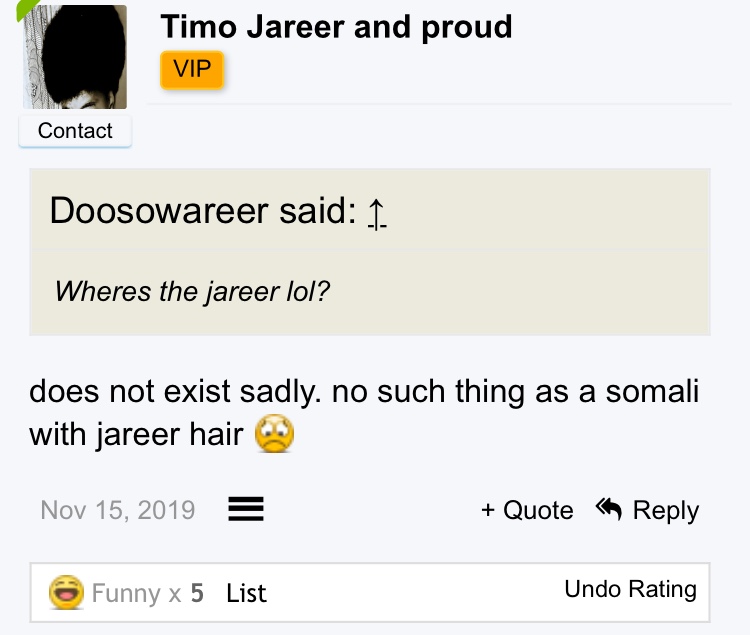This screenshot has width=750, height=635.
Task: Open the poster's avatar thumbnail
Action: [75, 57]
